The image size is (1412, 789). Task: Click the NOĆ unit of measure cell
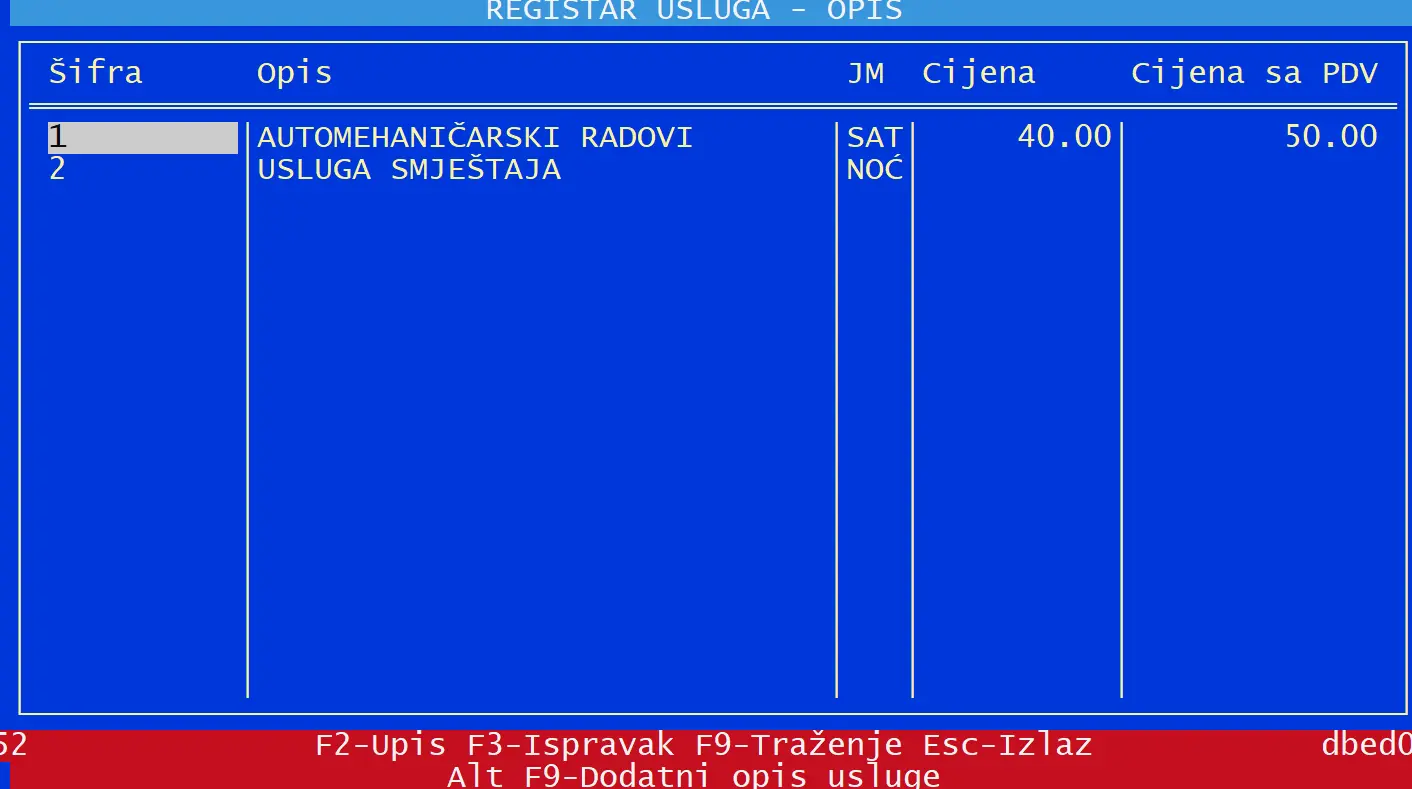tap(874, 169)
